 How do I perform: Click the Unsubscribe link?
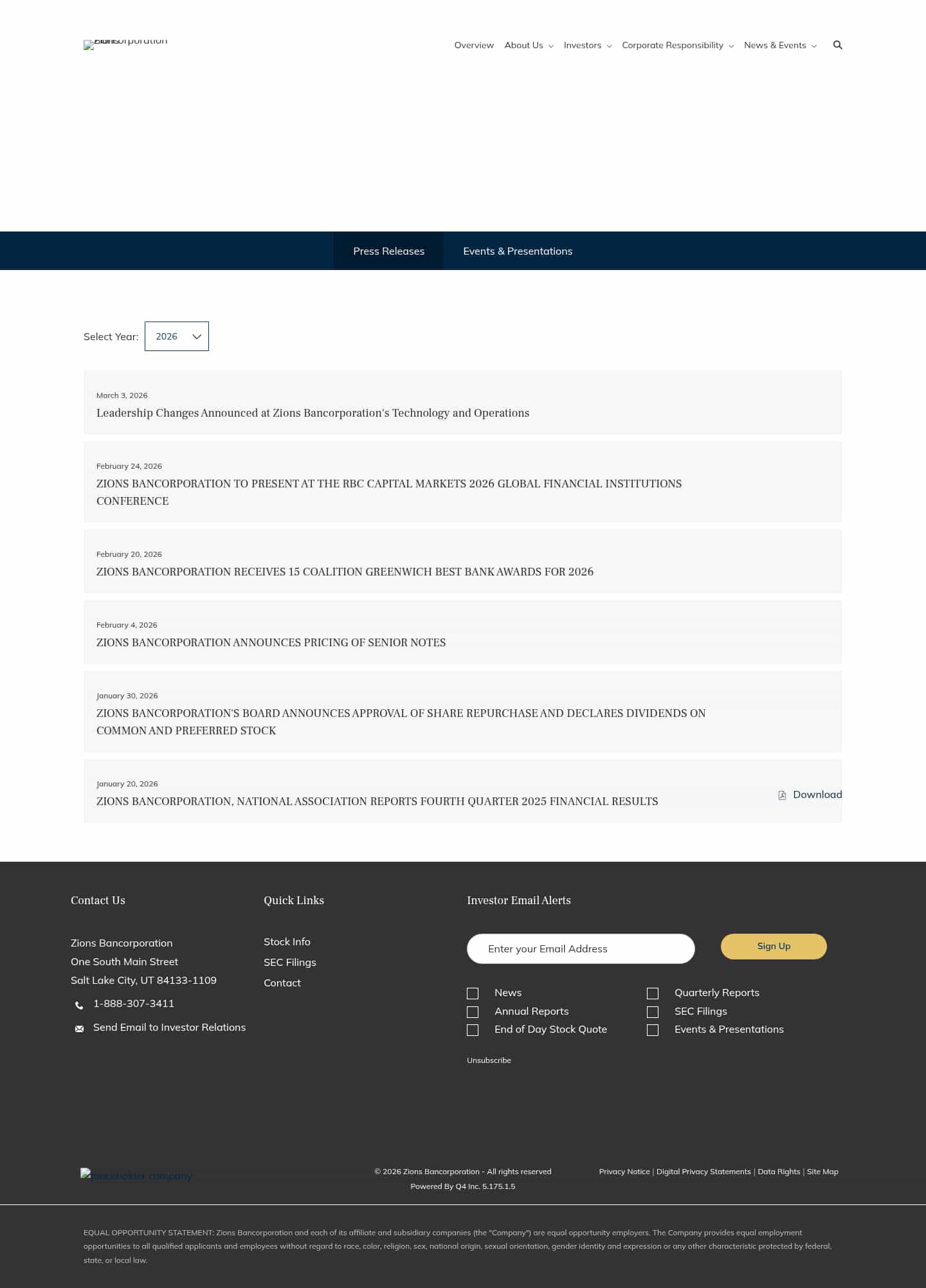click(489, 1060)
